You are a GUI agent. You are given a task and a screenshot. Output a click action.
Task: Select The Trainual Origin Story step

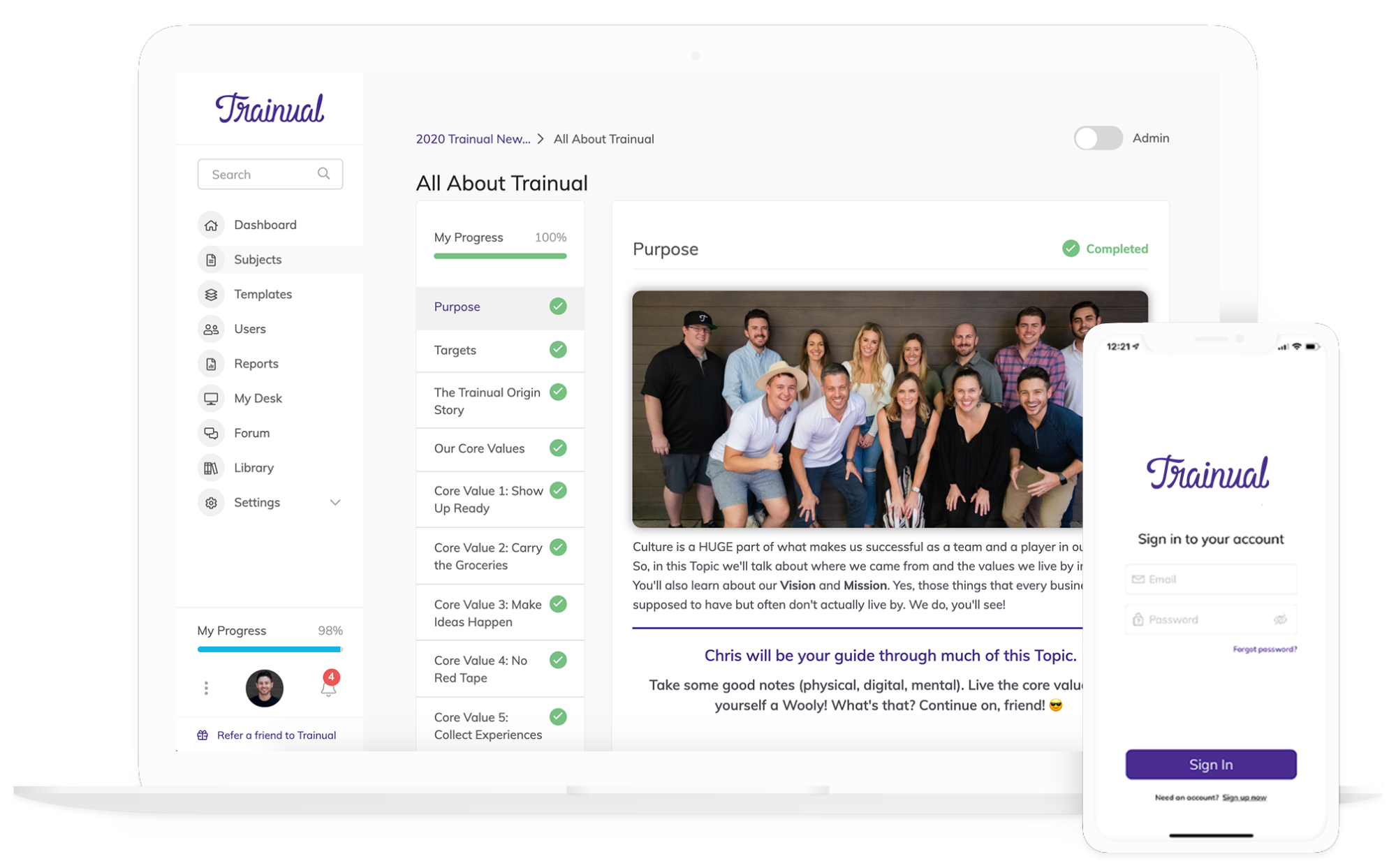[500, 401]
